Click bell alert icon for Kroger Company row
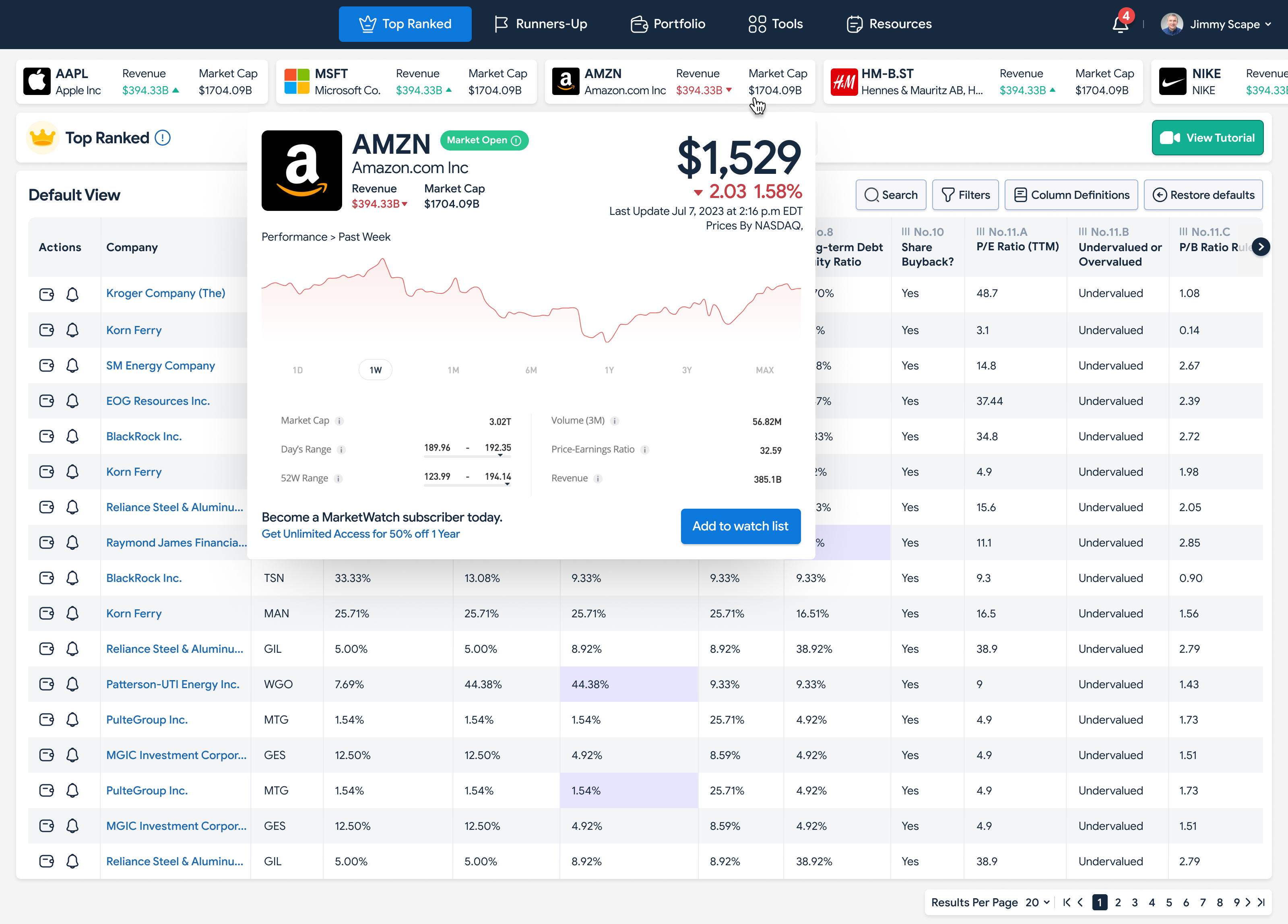1288x924 pixels. point(72,294)
